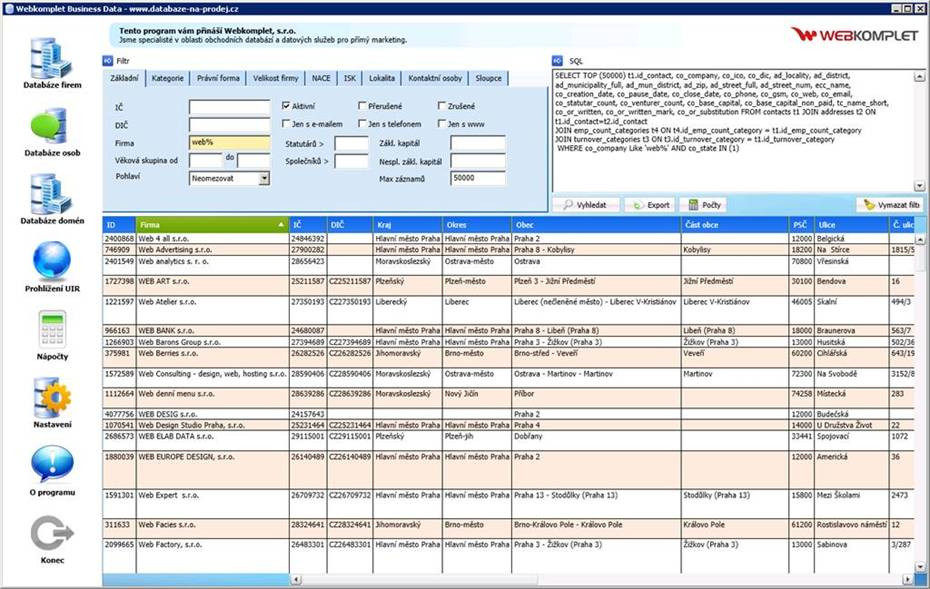Click the Počty button
This screenshot has height=589, width=930.
pyautogui.click(x=705, y=205)
